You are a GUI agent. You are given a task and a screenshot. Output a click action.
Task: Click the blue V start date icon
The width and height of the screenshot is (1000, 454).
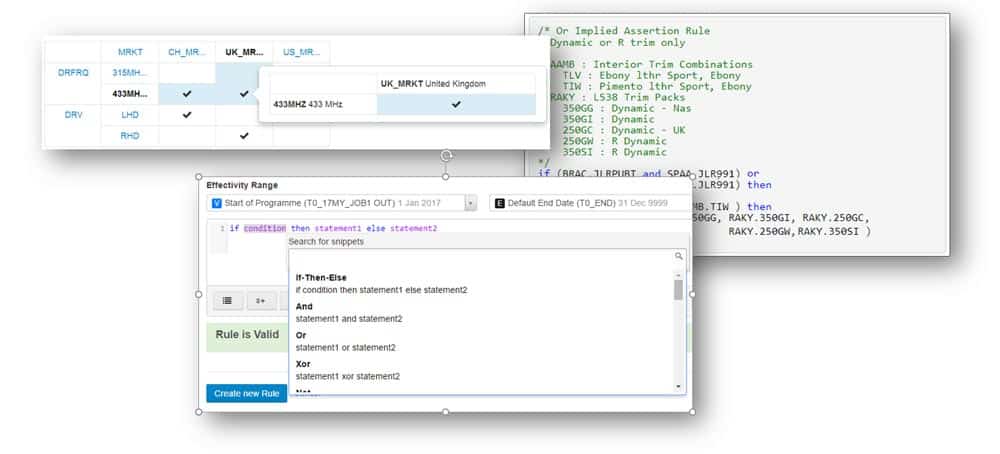(217, 203)
